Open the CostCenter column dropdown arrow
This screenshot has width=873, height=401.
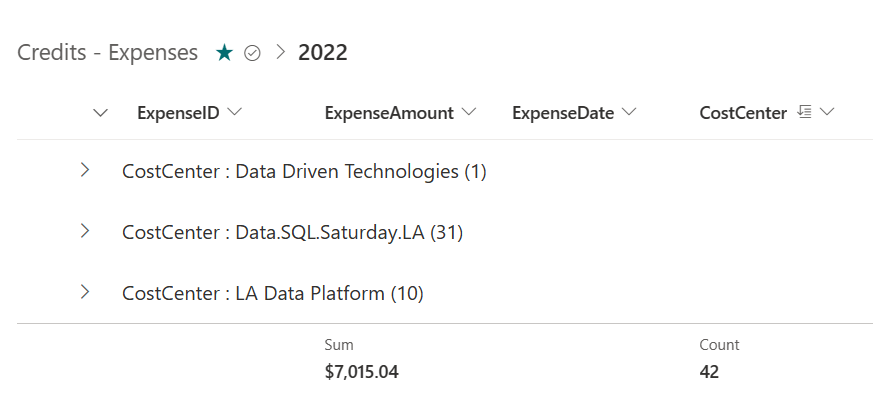(827, 113)
